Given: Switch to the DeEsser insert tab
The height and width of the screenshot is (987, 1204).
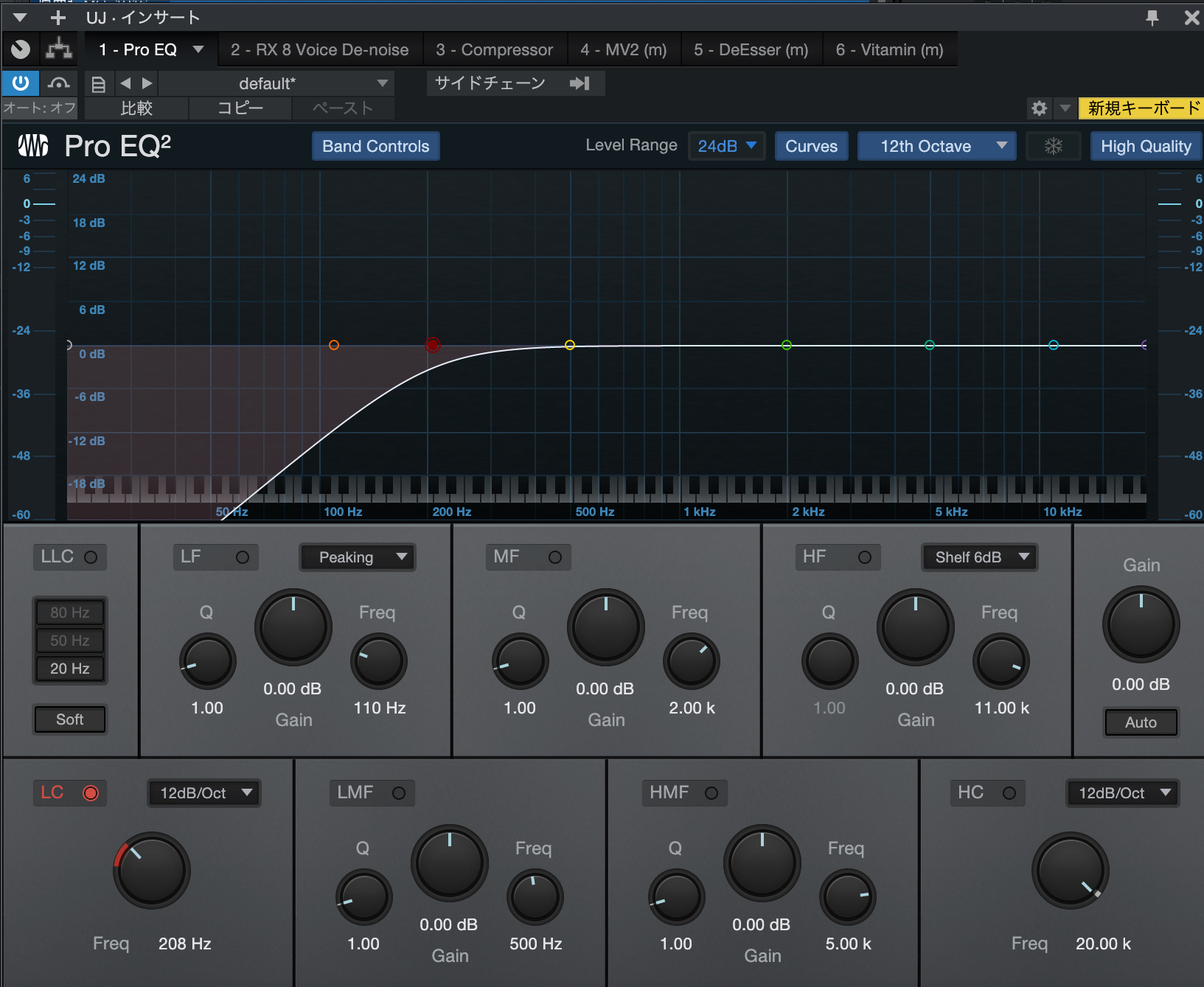Looking at the screenshot, I should (x=751, y=49).
